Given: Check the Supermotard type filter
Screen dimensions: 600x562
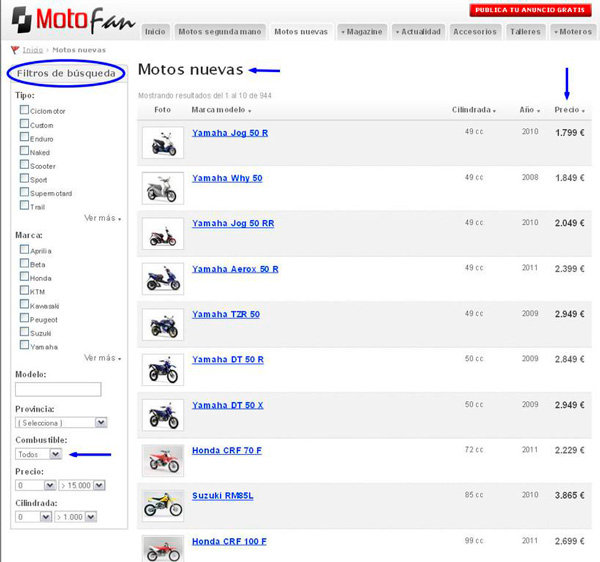Looking at the screenshot, I should pos(24,192).
